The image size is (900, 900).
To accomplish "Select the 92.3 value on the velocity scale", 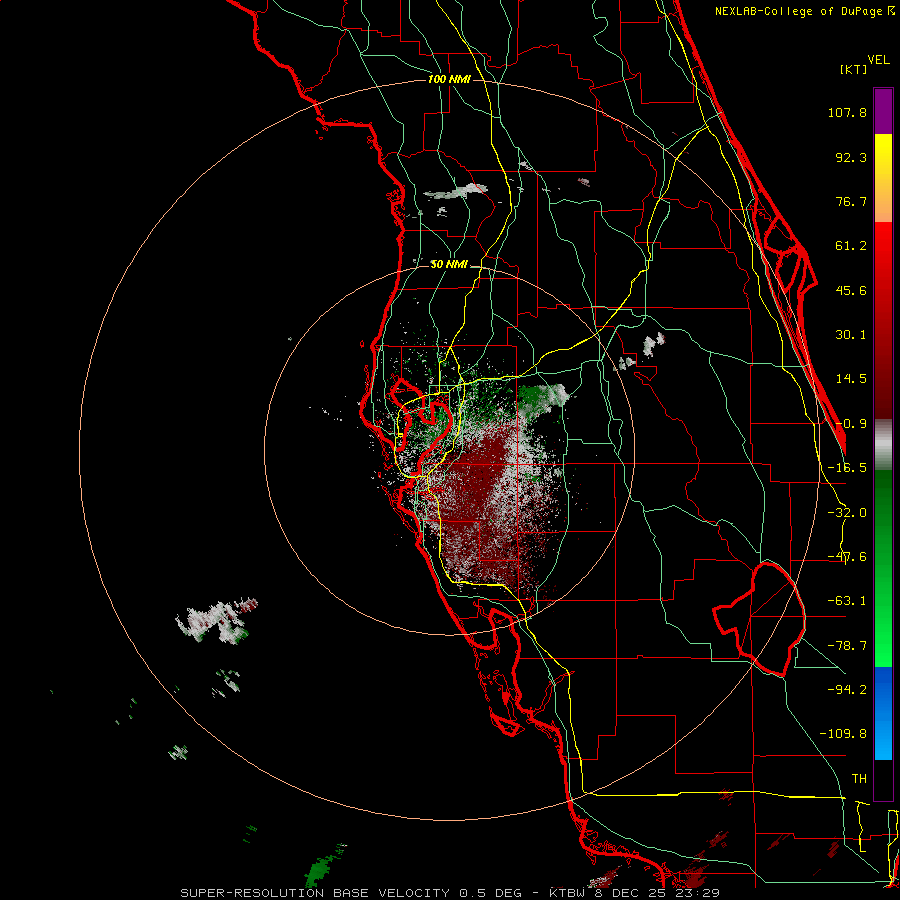I will point(851,157).
